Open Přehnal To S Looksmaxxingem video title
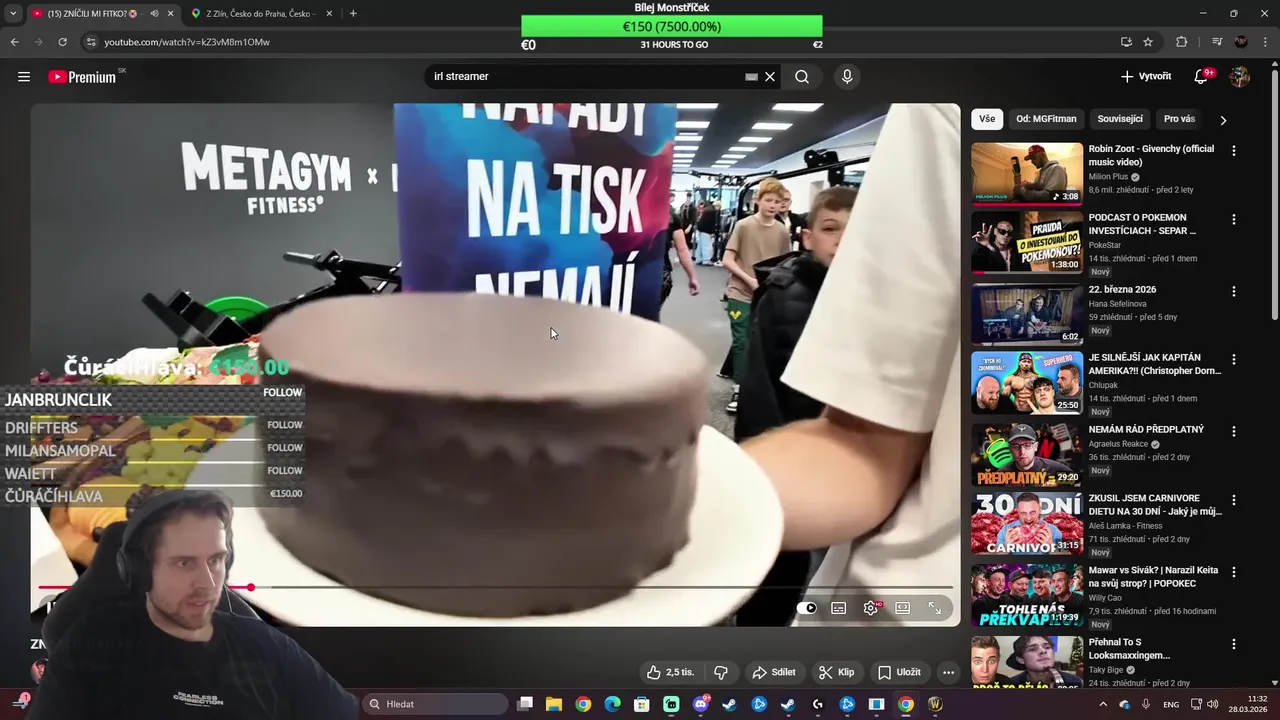1280x720 pixels. click(x=1129, y=649)
